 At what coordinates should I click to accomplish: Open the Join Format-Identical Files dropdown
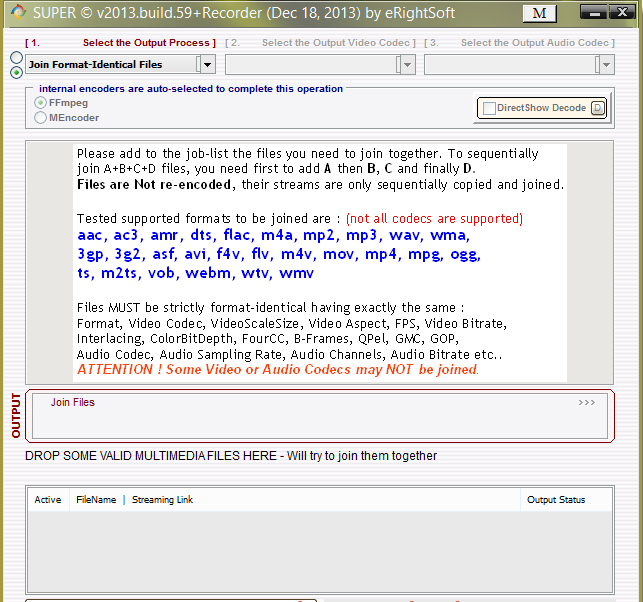tap(206, 65)
